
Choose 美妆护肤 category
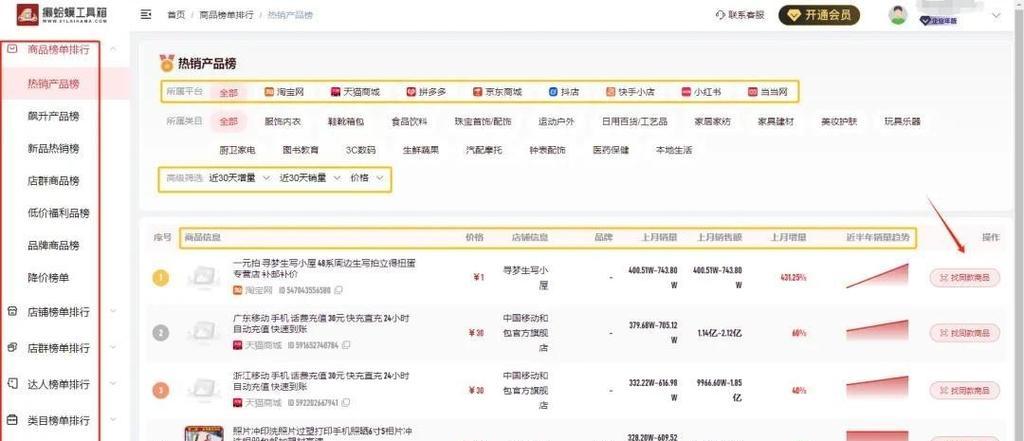[839, 122]
